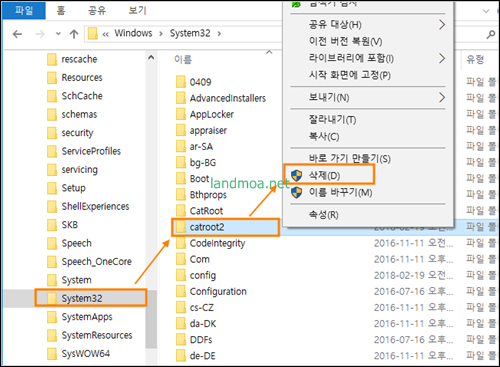Select the cs-CZ folder name

click(202, 307)
